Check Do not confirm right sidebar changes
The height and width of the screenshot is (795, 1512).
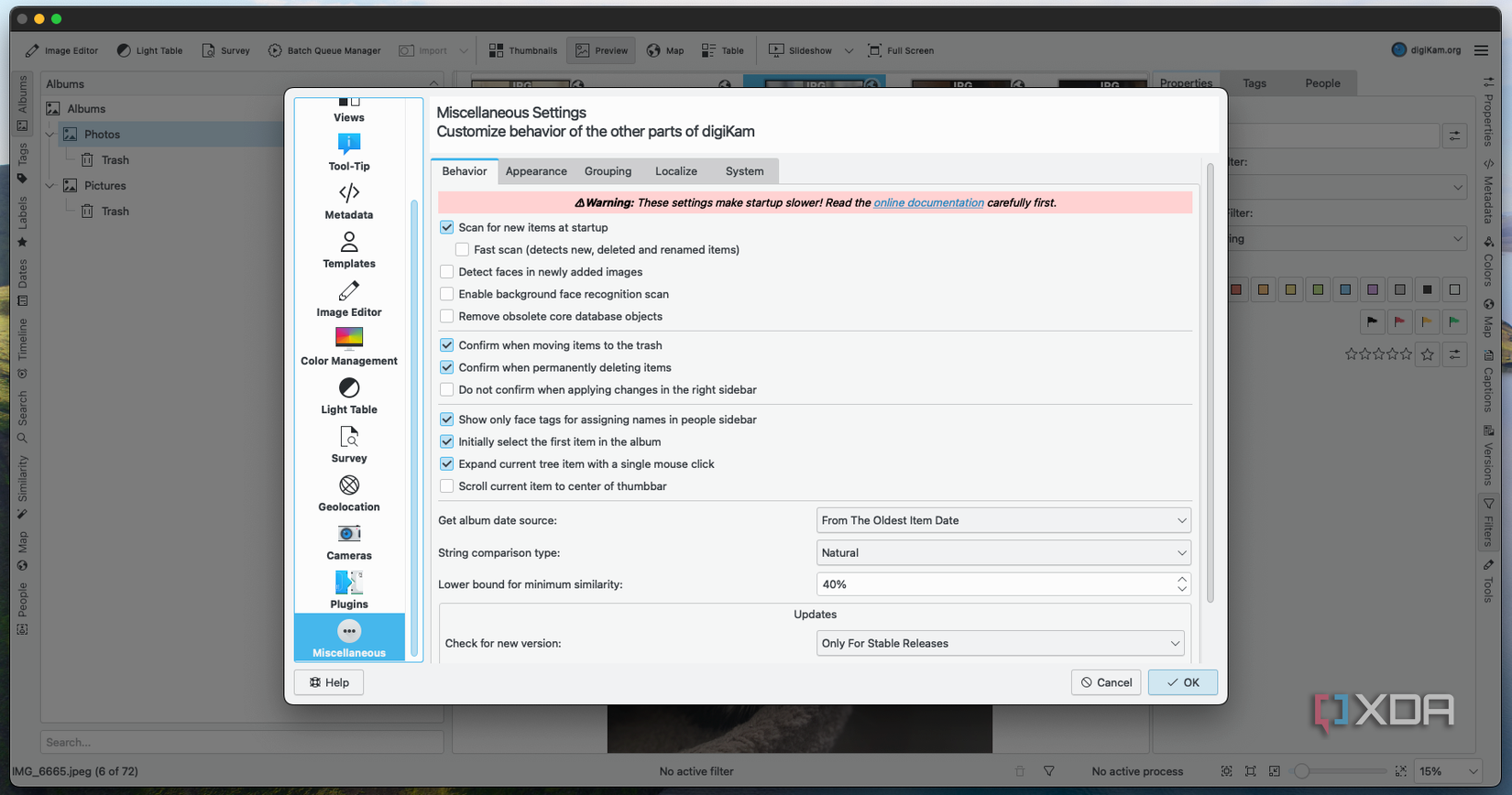[446, 389]
